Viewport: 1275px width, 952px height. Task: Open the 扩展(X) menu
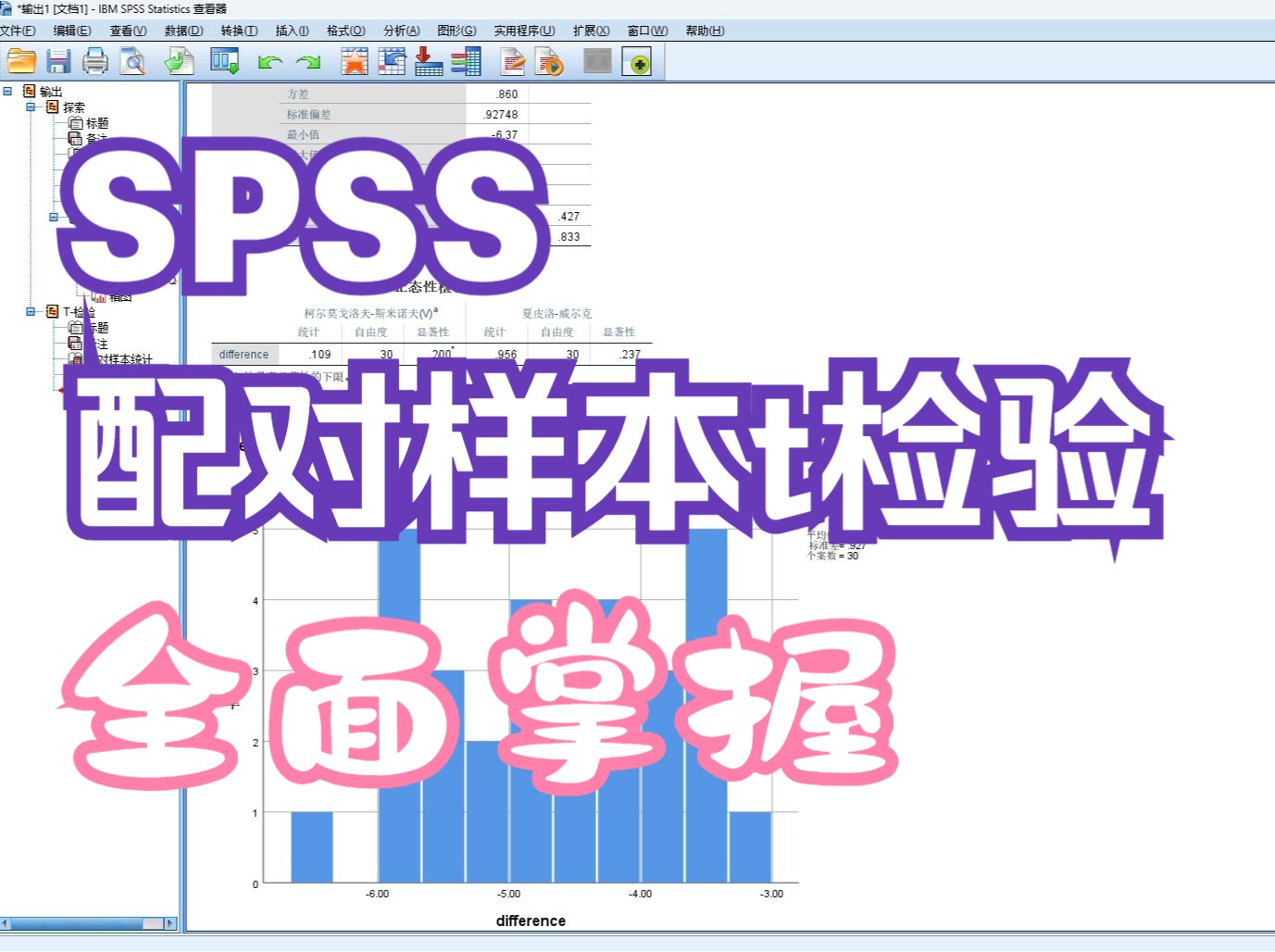point(591,31)
